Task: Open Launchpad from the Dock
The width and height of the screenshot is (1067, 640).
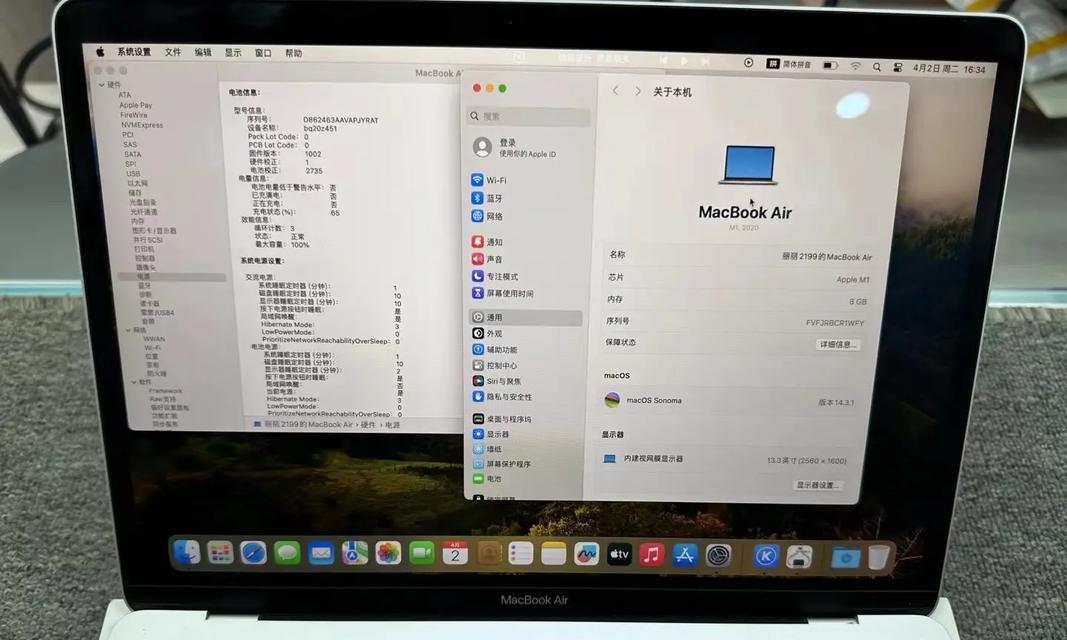Action: (220, 553)
